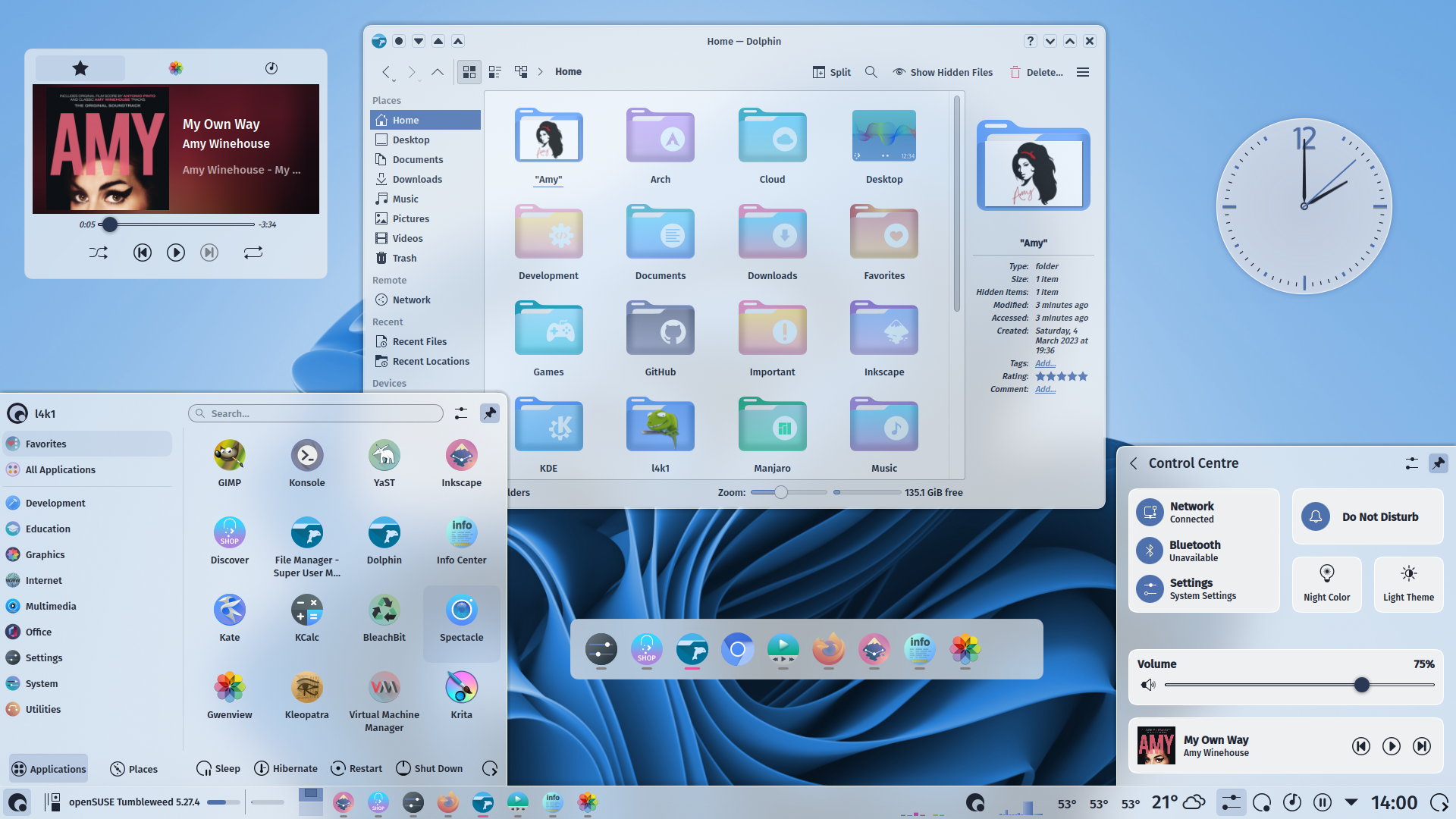The image size is (1456, 819).
Task: Toggle Split view in Dolphin
Action: (x=832, y=72)
